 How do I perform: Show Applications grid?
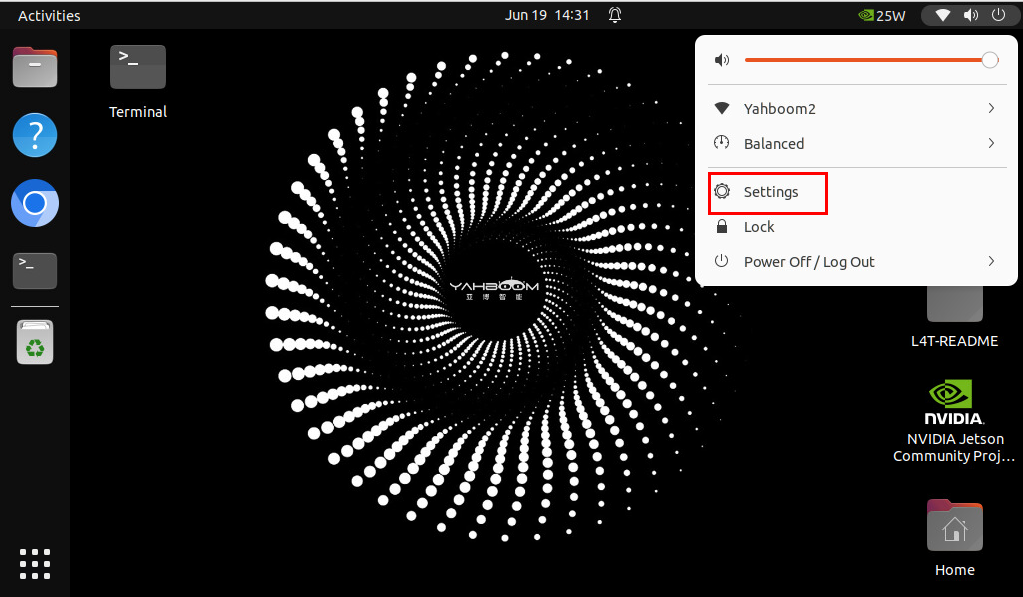point(35,563)
